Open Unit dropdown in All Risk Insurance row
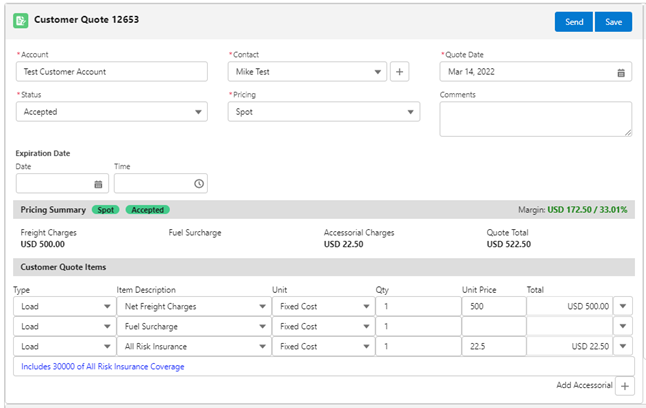Screen dimensions: 646x408 coord(323,346)
